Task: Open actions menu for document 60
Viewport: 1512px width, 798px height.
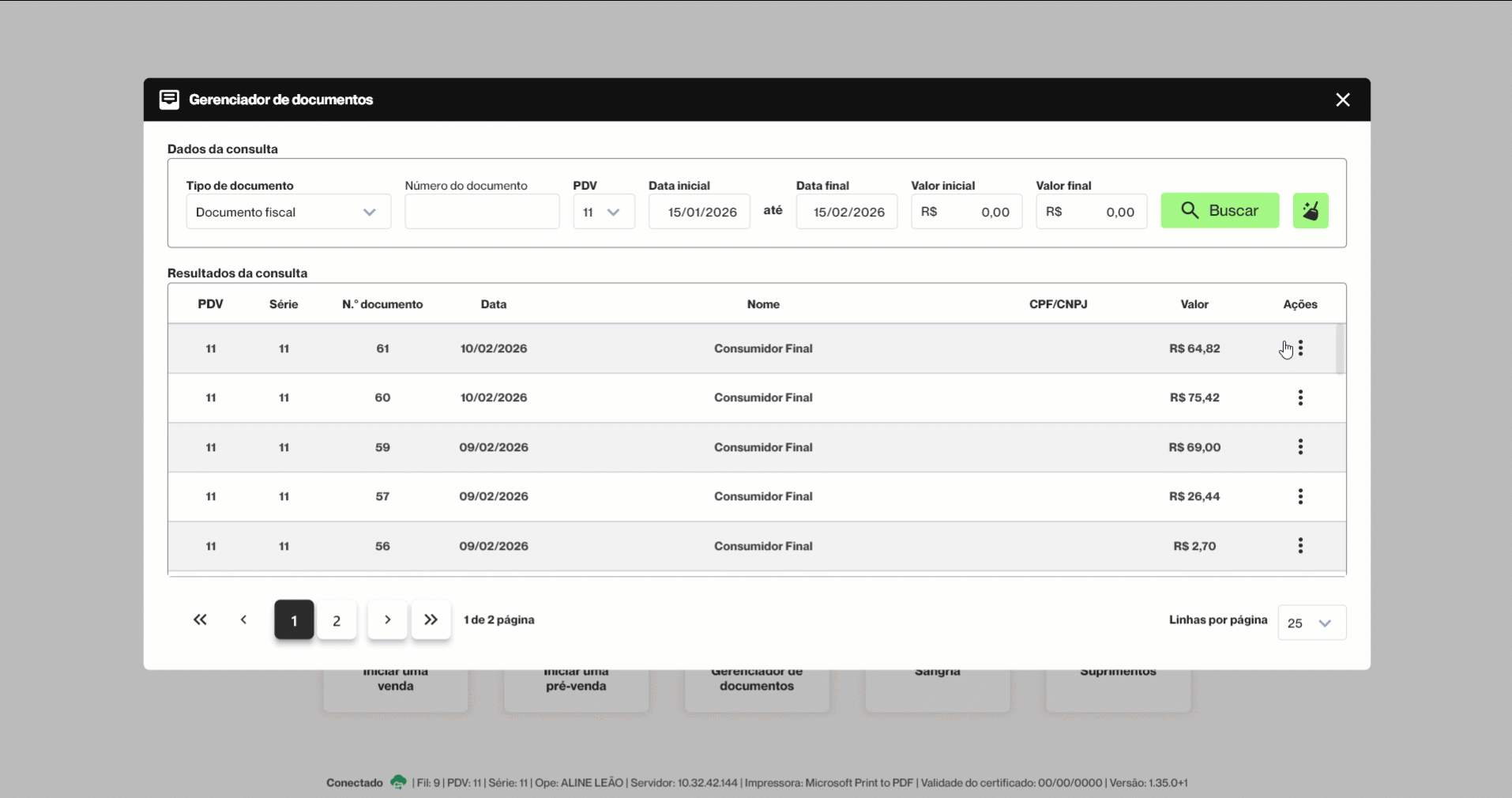Action: pyautogui.click(x=1300, y=397)
